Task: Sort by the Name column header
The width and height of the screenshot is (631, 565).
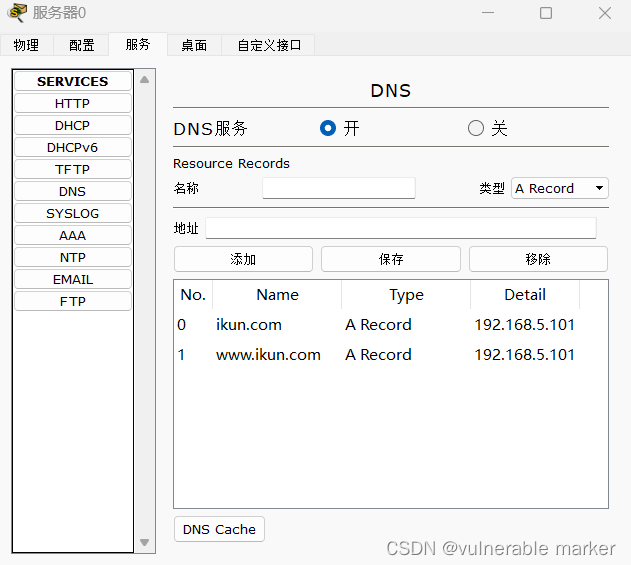Action: coord(277,295)
